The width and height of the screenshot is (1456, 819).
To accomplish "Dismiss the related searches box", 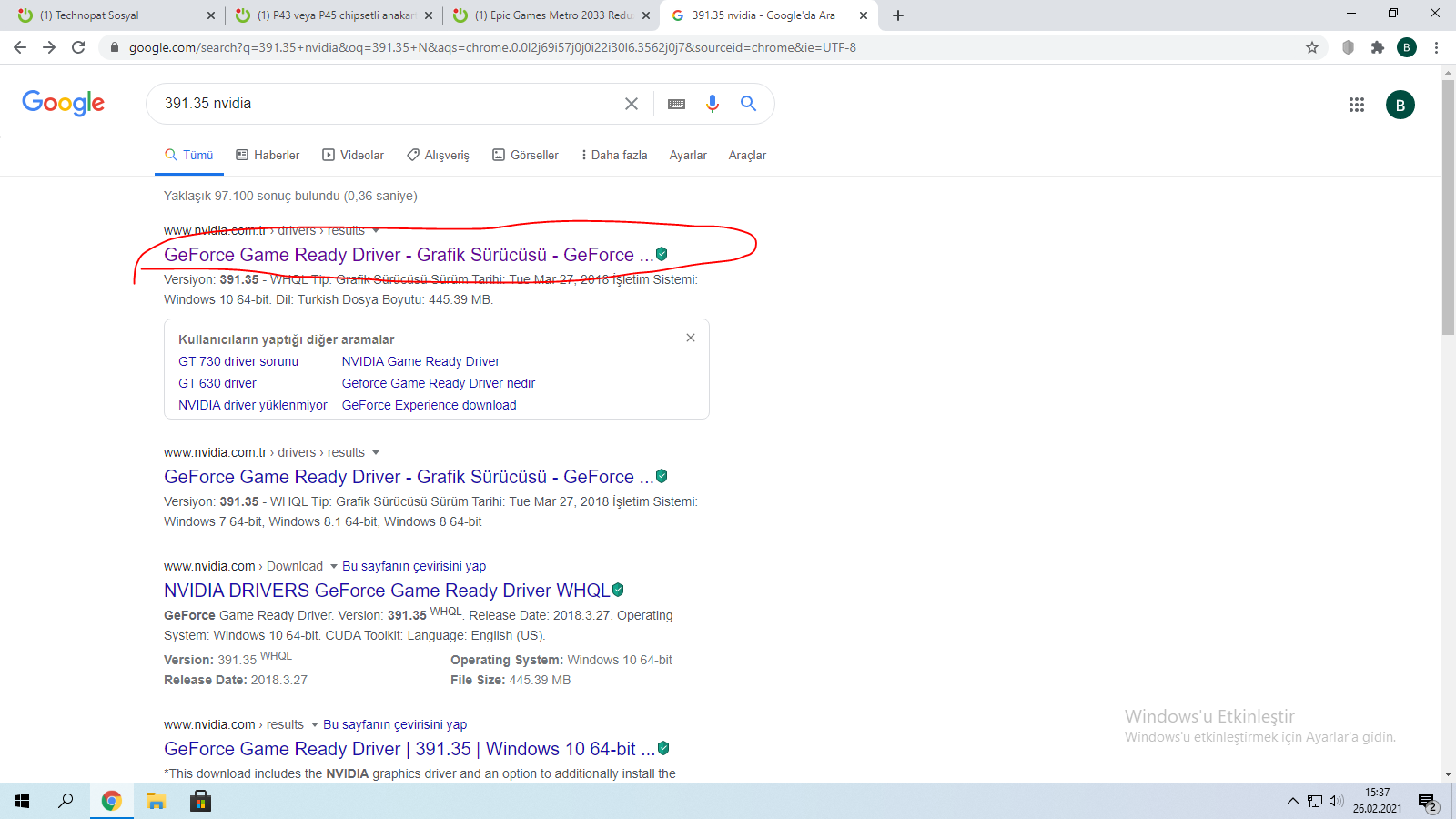I will 691,338.
